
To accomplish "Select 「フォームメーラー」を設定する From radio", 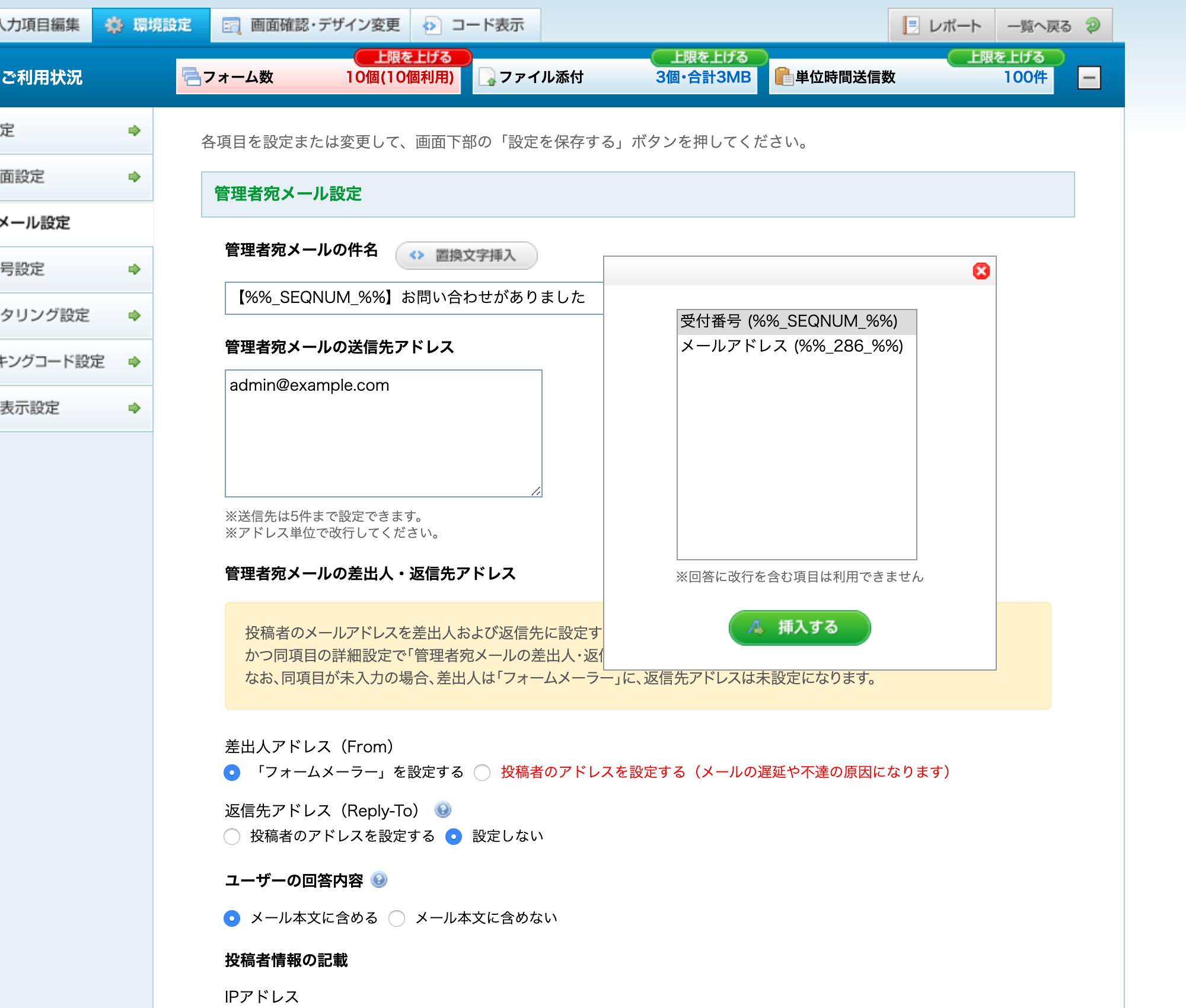I will (x=232, y=773).
